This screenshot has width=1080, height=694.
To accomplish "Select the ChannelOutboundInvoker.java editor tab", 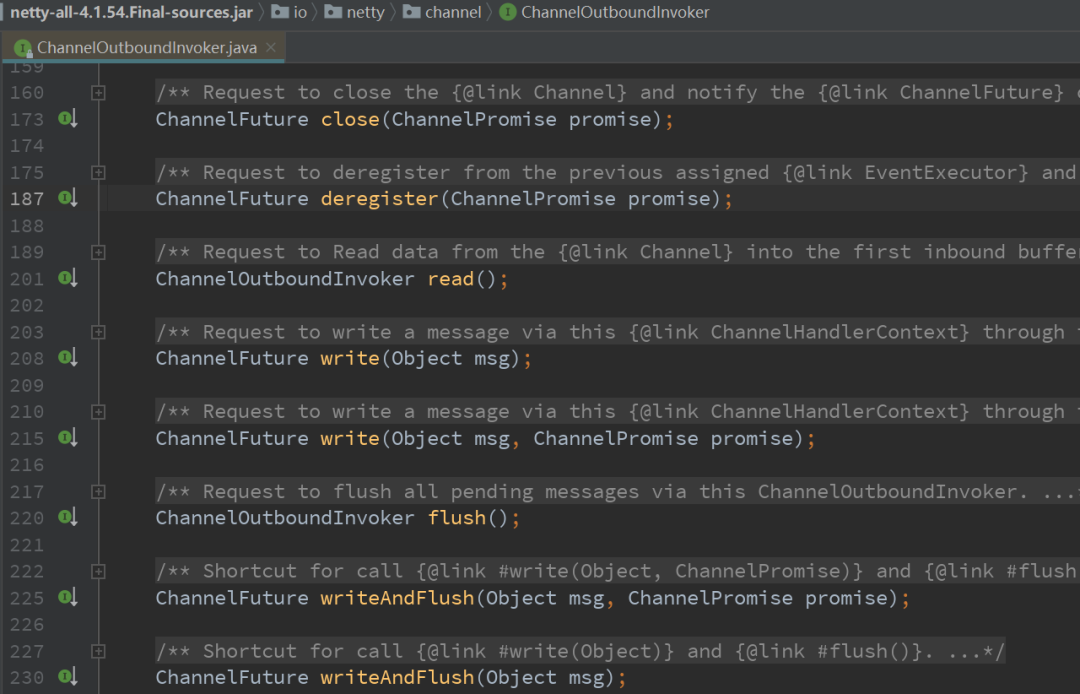I will pos(143,48).
